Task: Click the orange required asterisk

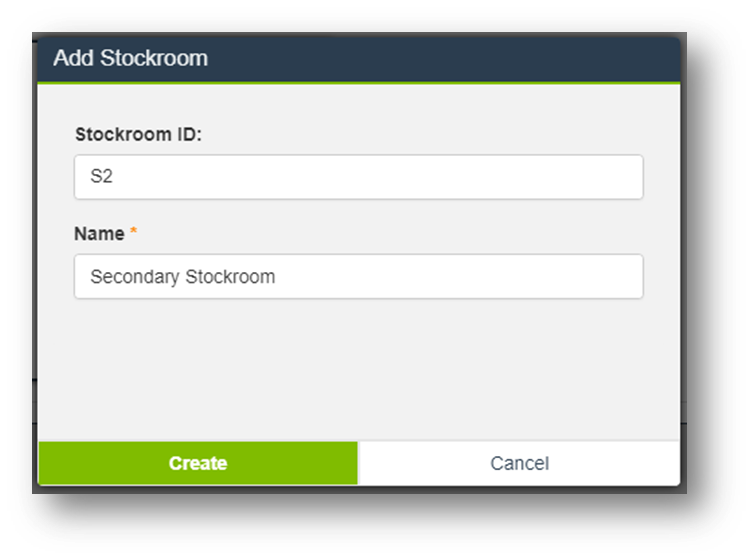Action: coord(134,233)
